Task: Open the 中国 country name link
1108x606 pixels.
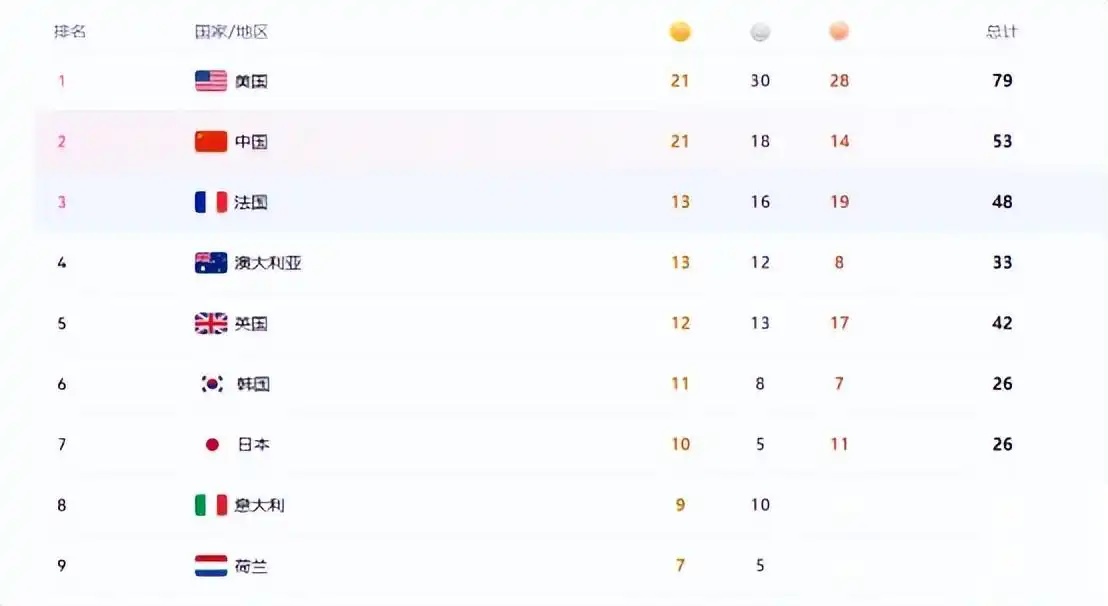Action: coord(251,142)
